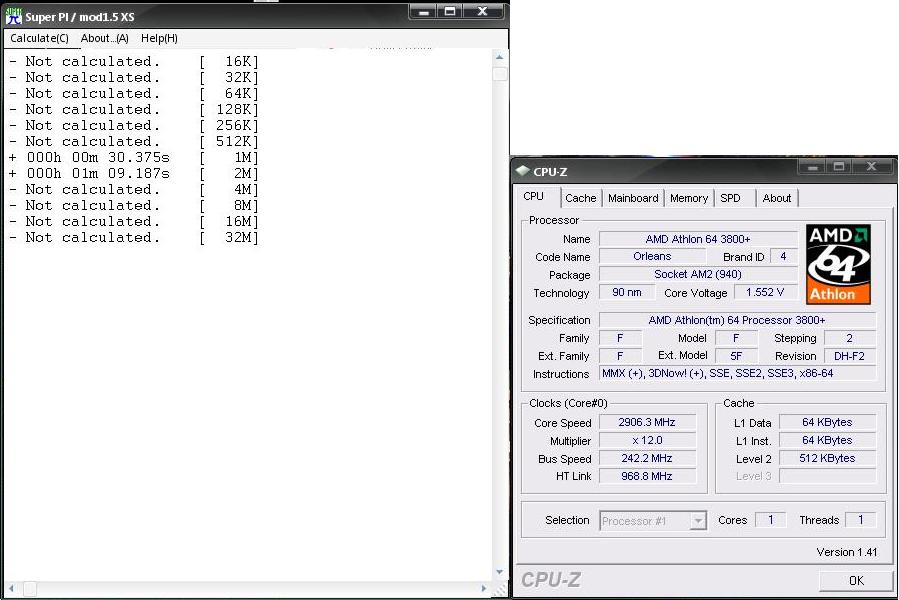Close the Super PI window

(483, 11)
